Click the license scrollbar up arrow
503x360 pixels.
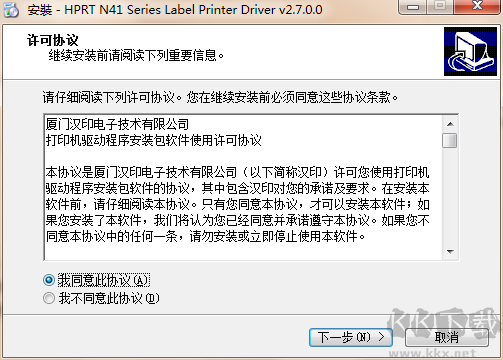point(450,124)
